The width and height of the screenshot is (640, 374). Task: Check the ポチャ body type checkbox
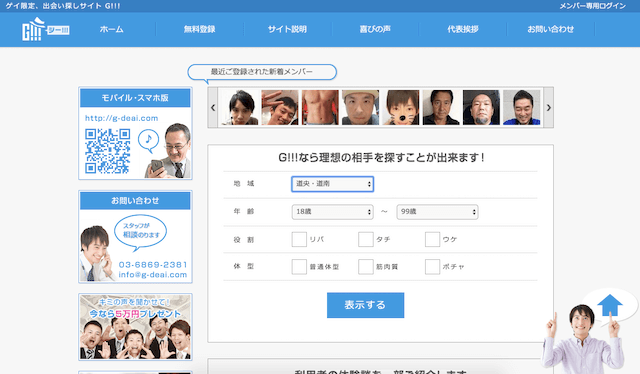pos(432,267)
